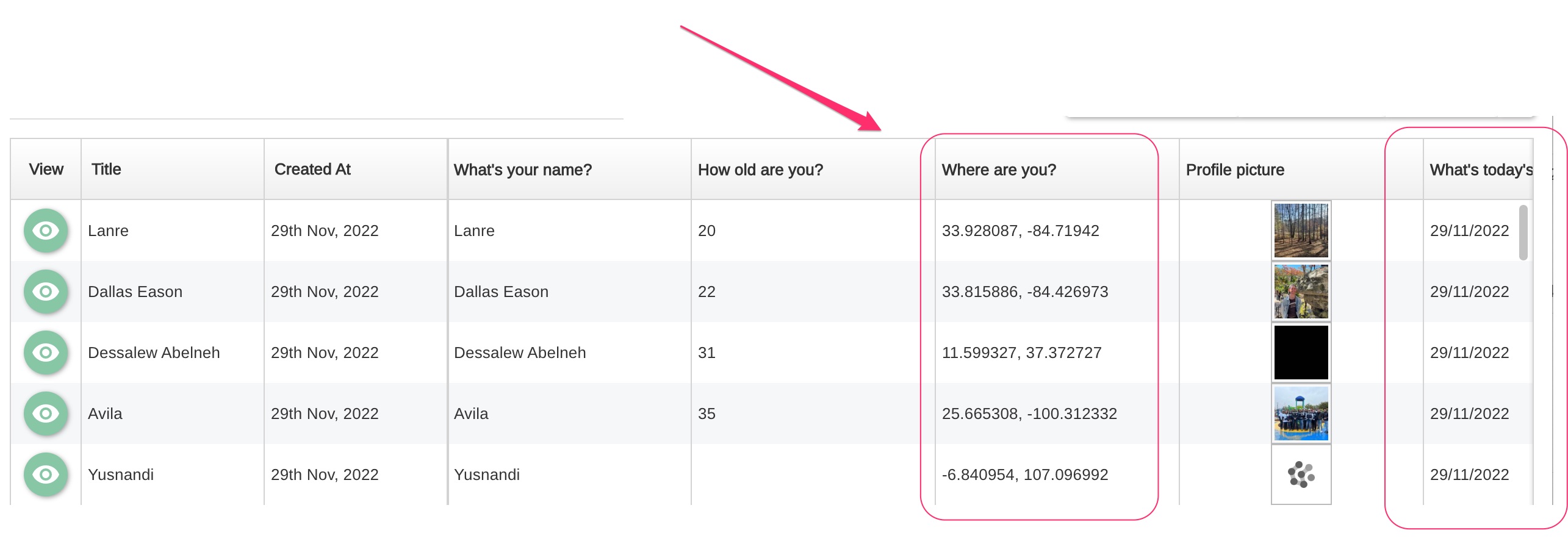The width and height of the screenshot is (1568, 555).
Task: Click Yusnandi's loading profile picture
Action: pyautogui.click(x=1301, y=474)
